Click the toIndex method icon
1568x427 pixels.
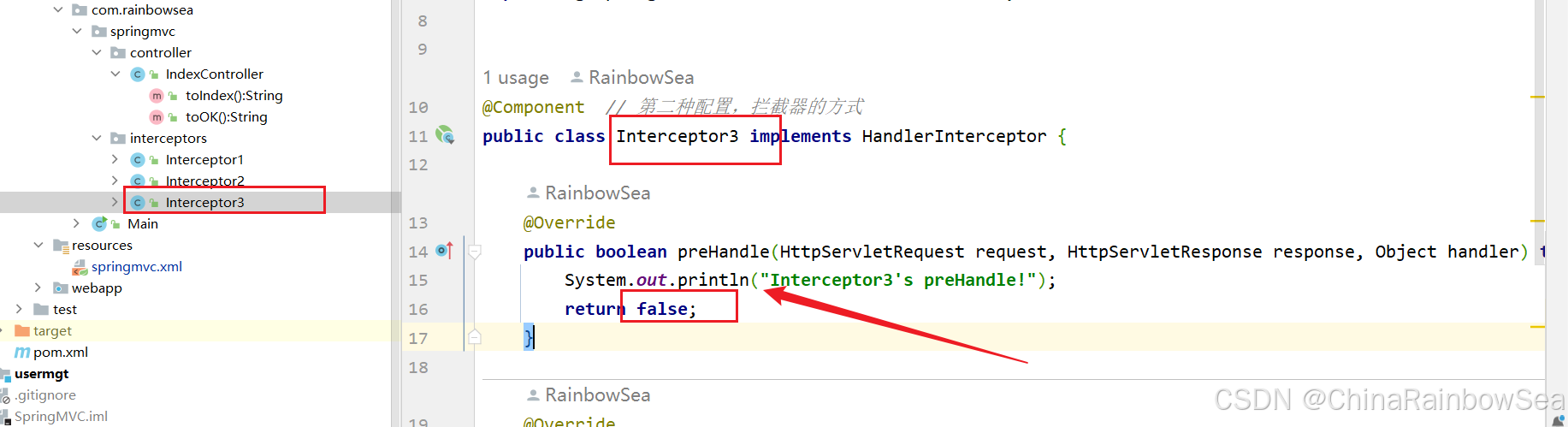[x=157, y=96]
